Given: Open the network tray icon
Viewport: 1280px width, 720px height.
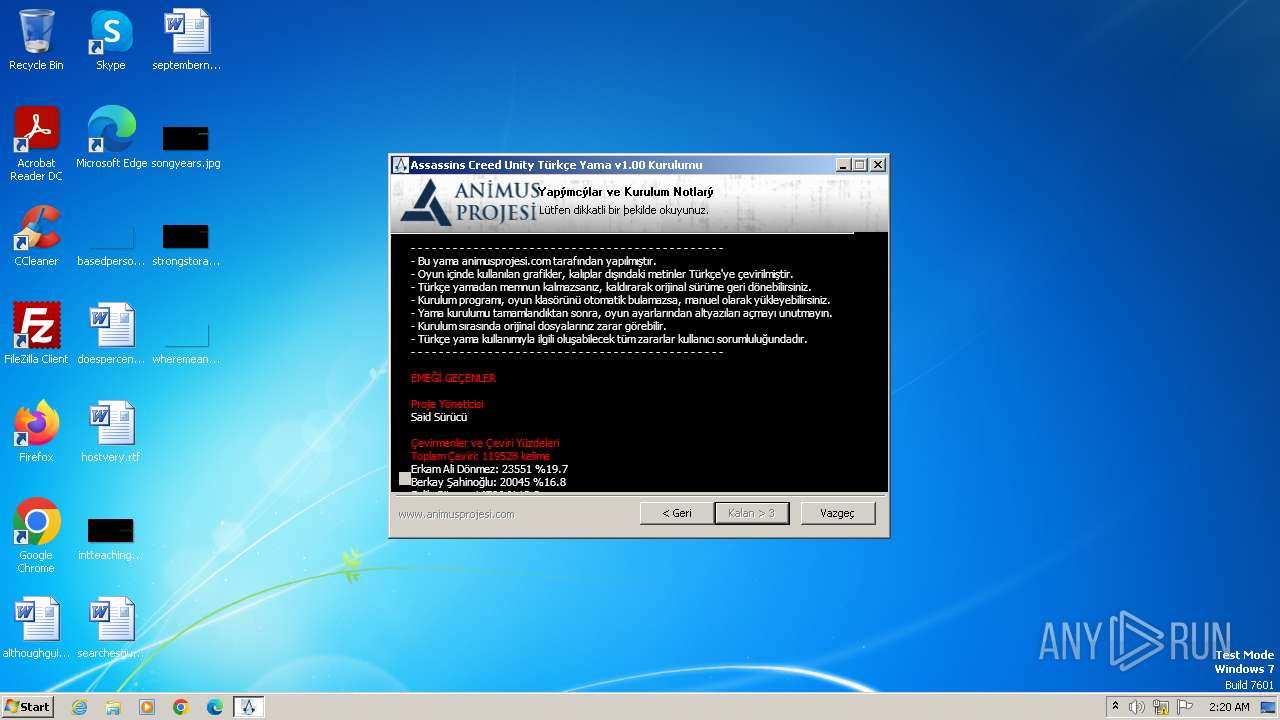Looking at the screenshot, I should (1161, 707).
